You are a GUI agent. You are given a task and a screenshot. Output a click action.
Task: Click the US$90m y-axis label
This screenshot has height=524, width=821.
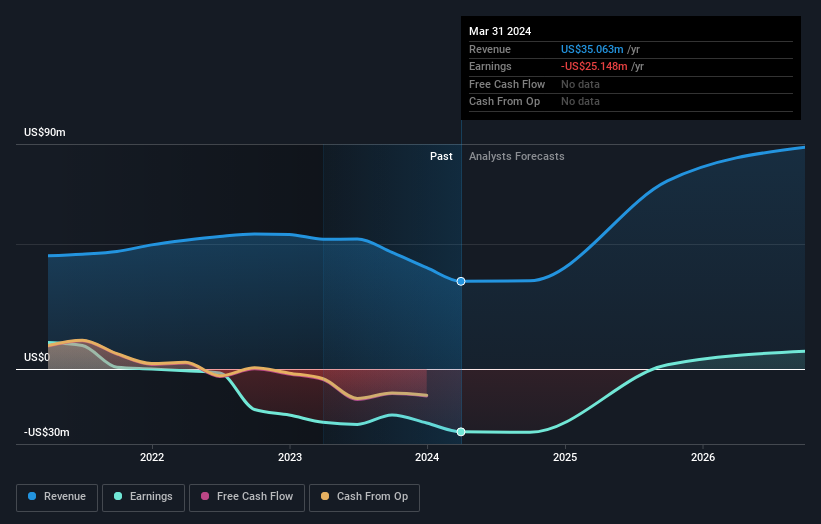click(x=45, y=132)
